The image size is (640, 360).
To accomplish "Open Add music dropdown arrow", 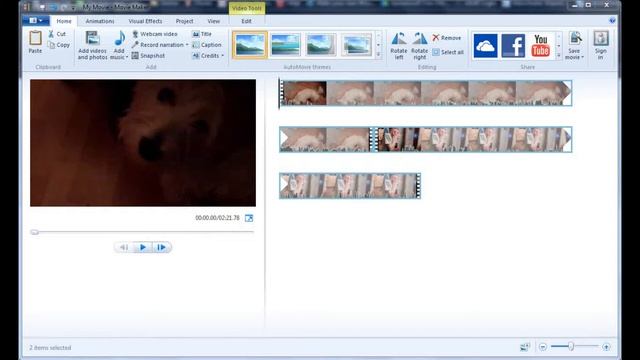I will coord(127,57).
